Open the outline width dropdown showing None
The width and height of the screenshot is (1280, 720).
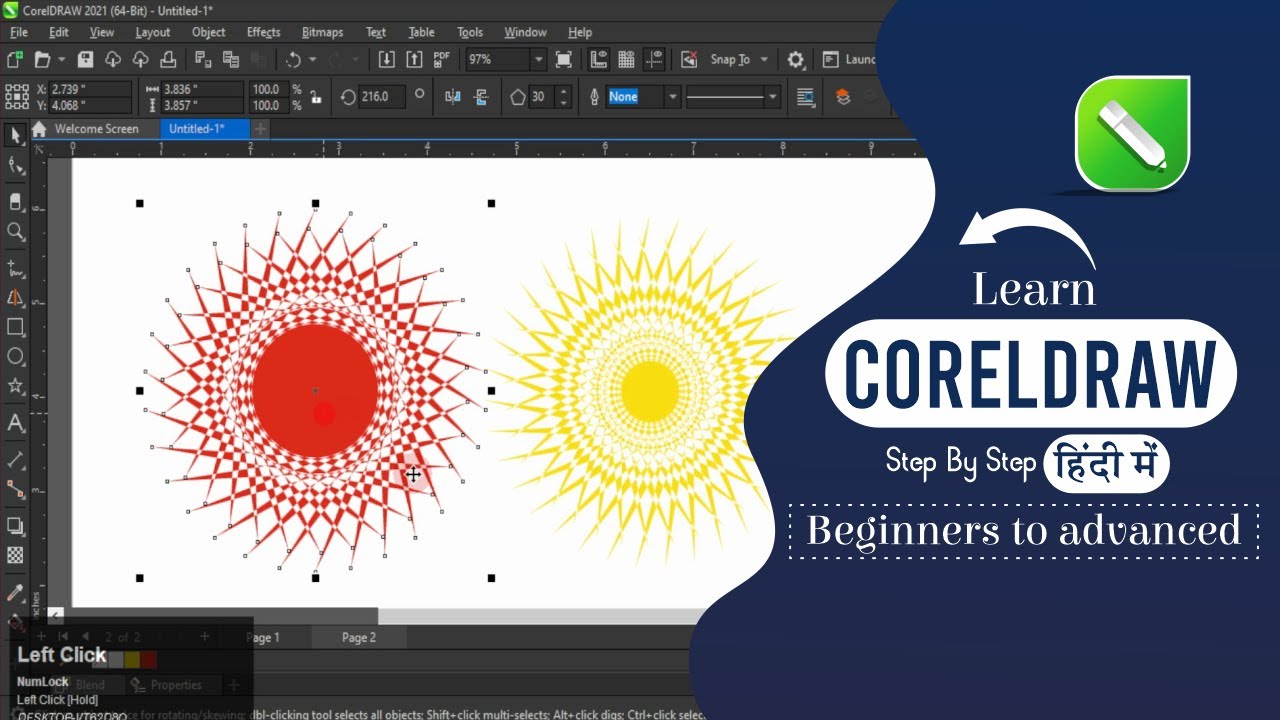pos(673,97)
